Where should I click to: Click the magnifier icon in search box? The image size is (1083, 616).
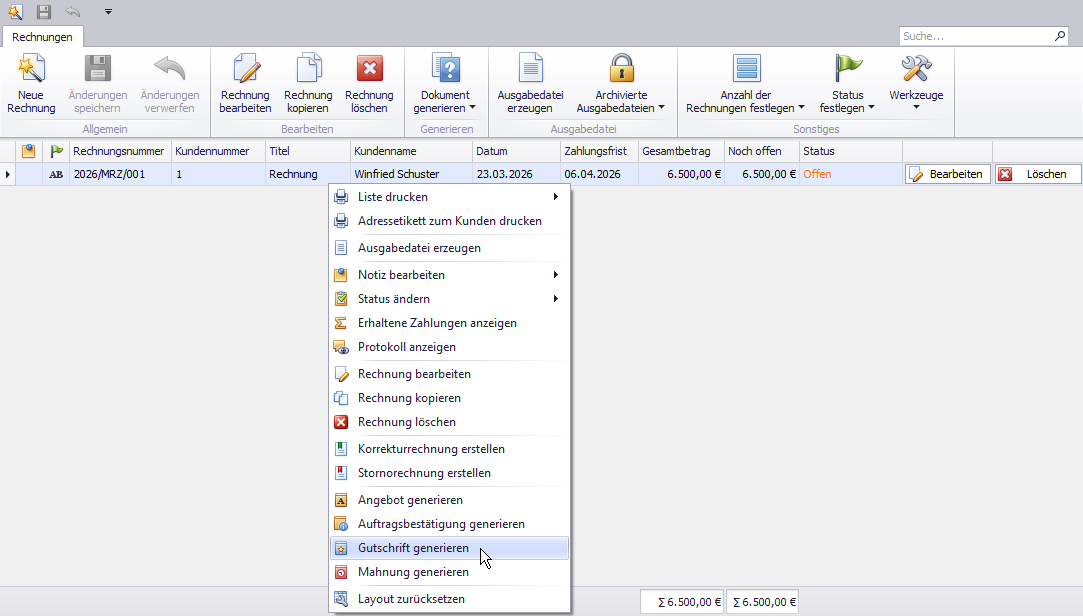click(1060, 36)
